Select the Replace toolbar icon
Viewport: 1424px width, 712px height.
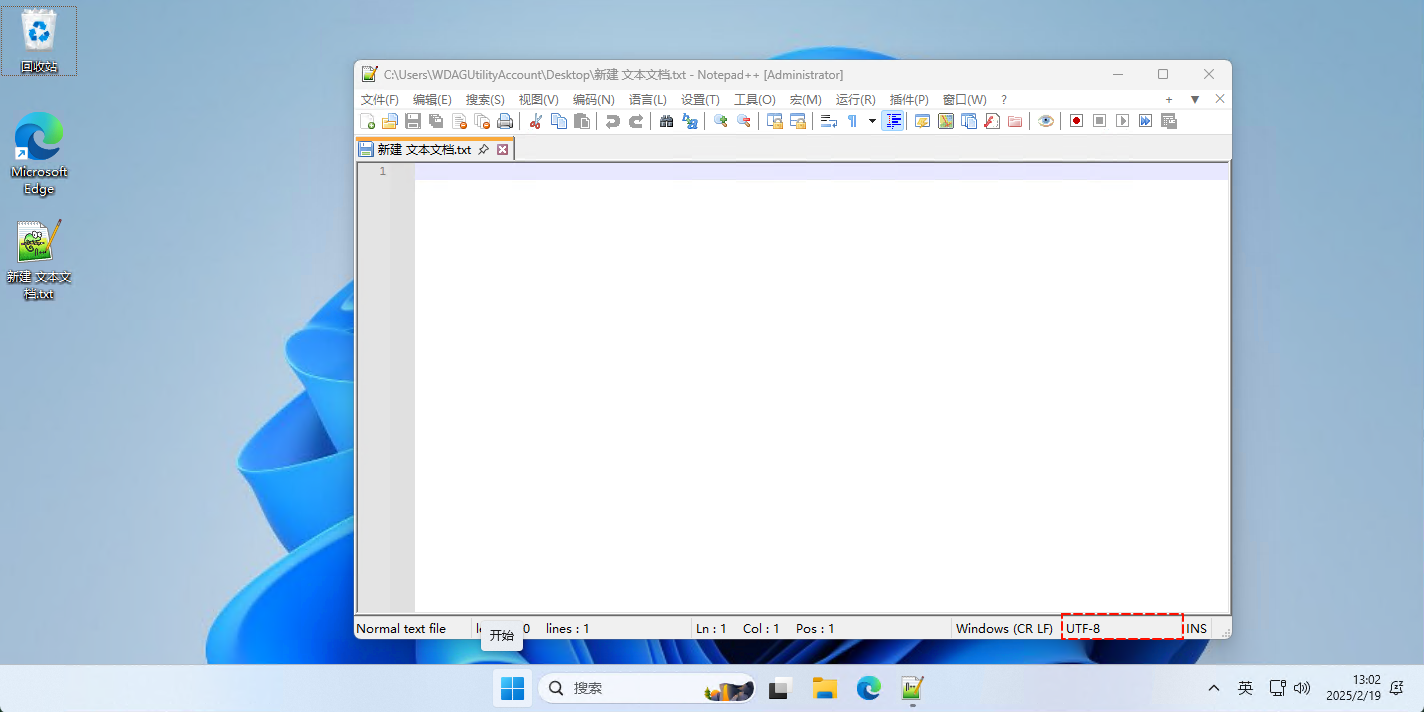[690, 121]
